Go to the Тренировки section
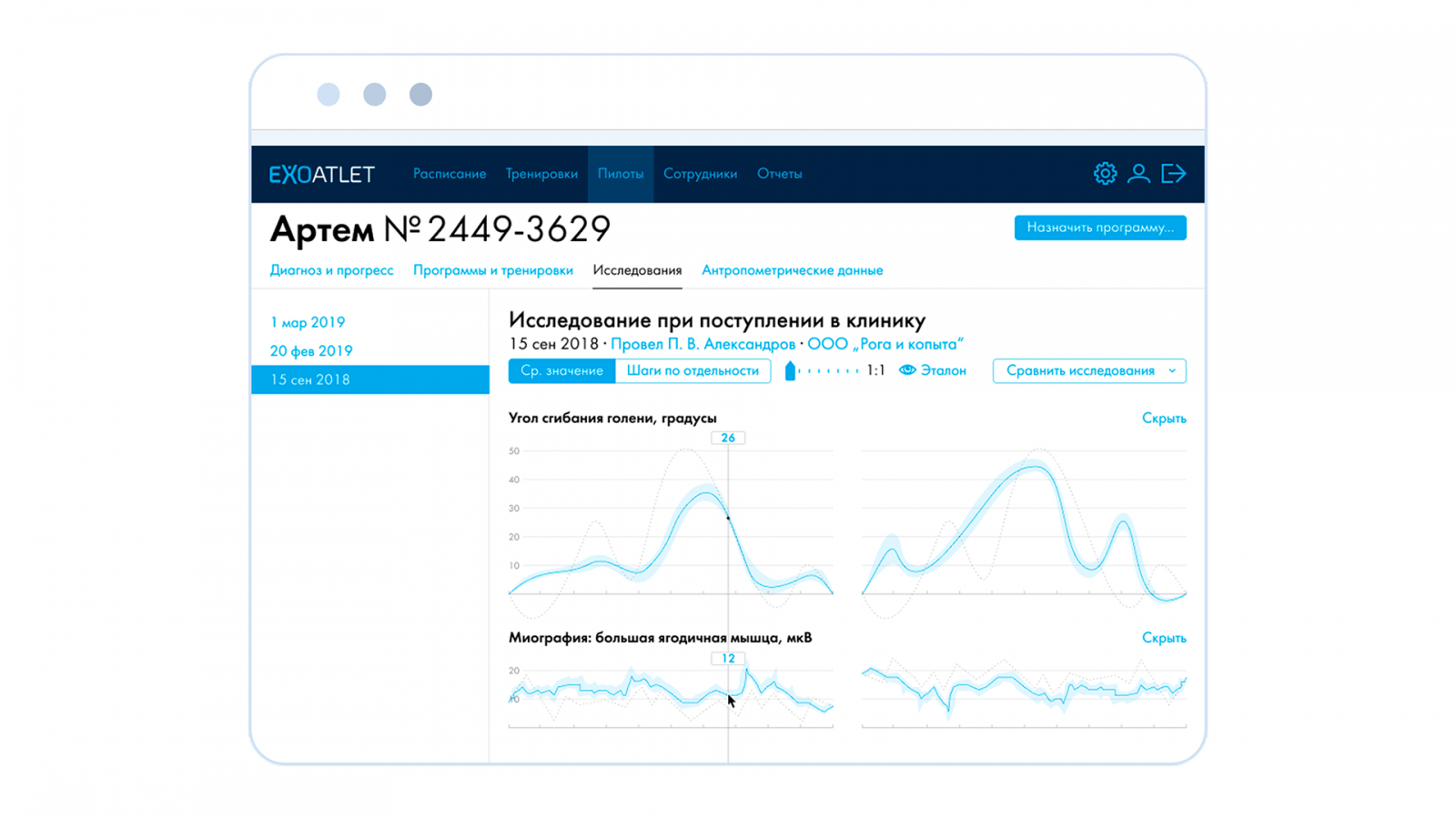Screen dimensions: 1456x819 point(541,174)
